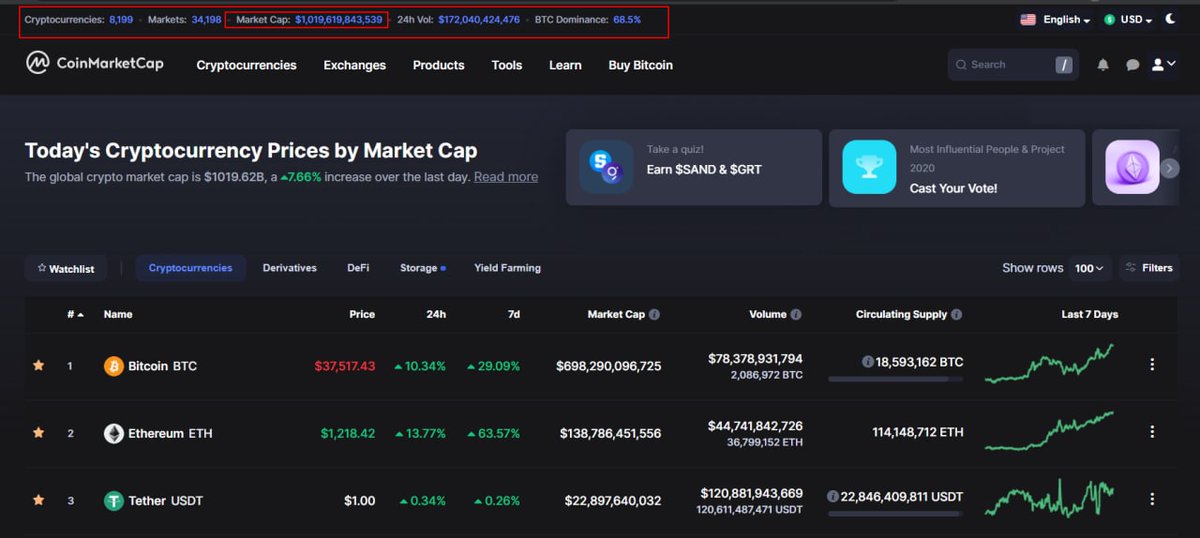Click the Ethereum promo card thumbnail
Viewport: 1200px width, 538px height.
[1132, 167]
